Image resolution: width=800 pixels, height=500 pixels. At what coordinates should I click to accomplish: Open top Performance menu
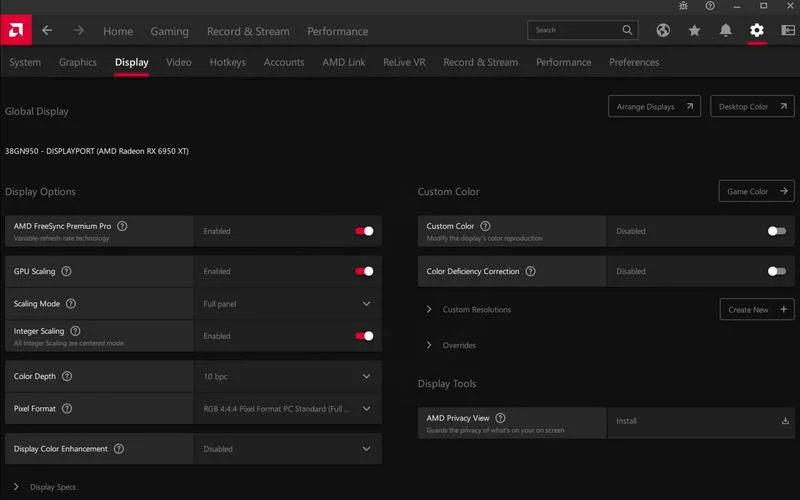(337, 31)
